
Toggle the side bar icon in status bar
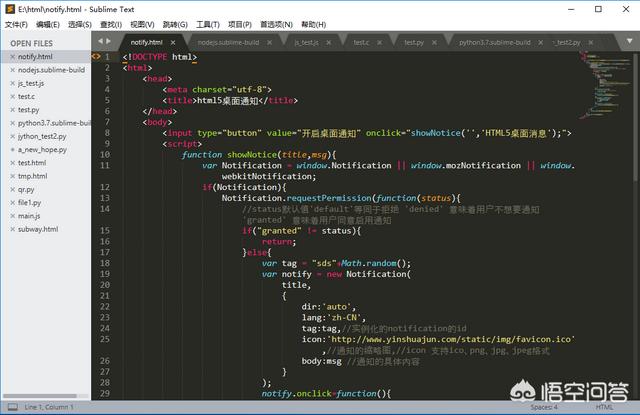10,408
